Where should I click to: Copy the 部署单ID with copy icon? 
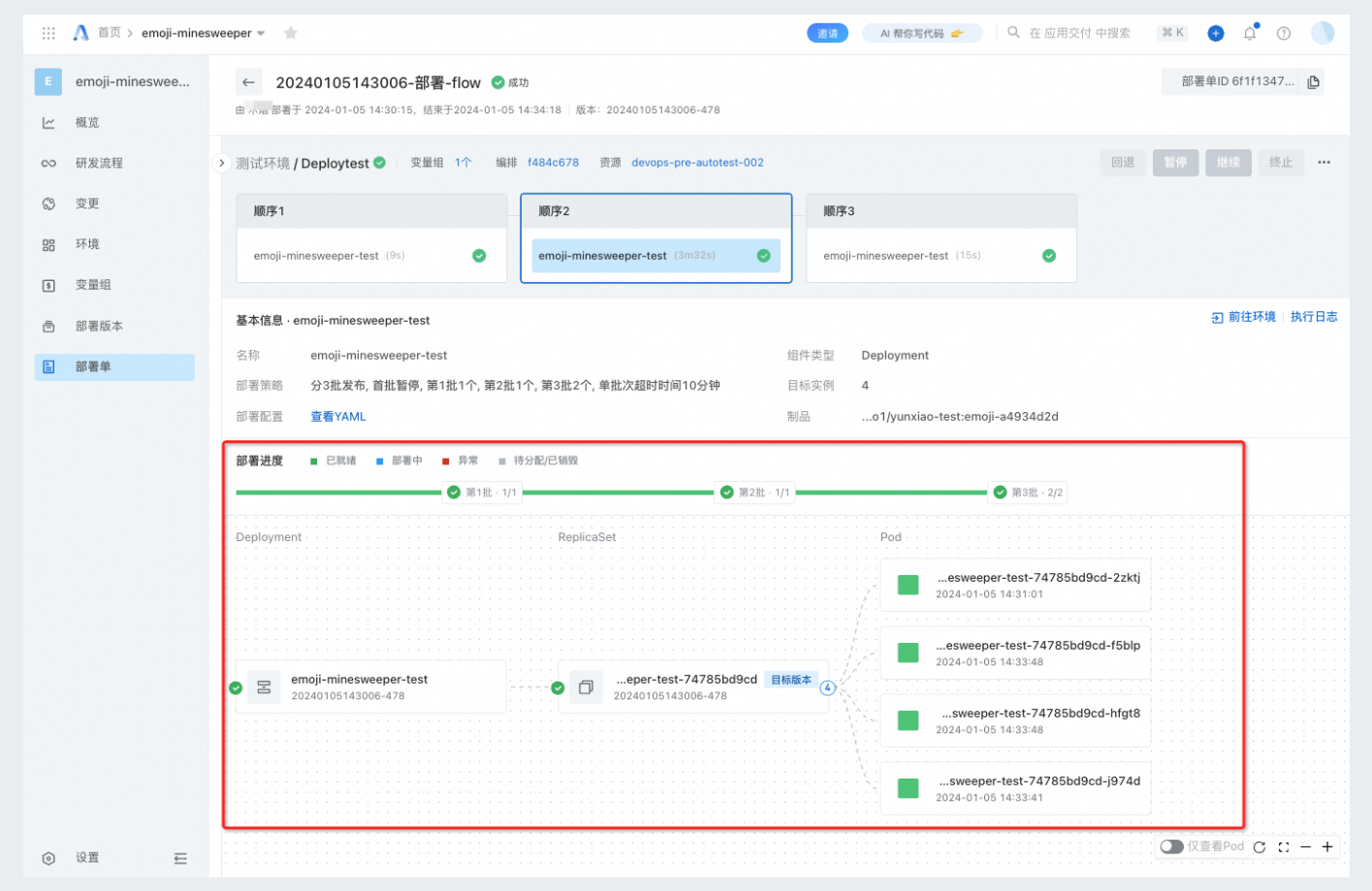(x=1313, y=81)
